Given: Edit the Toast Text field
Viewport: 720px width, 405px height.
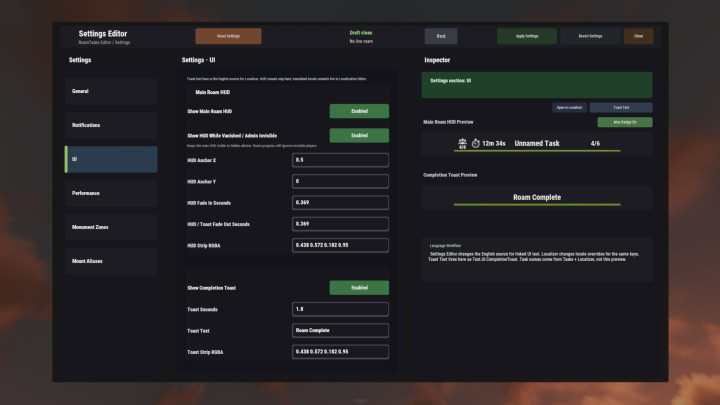Looking at the screenshot, I should tap(340, 331).
